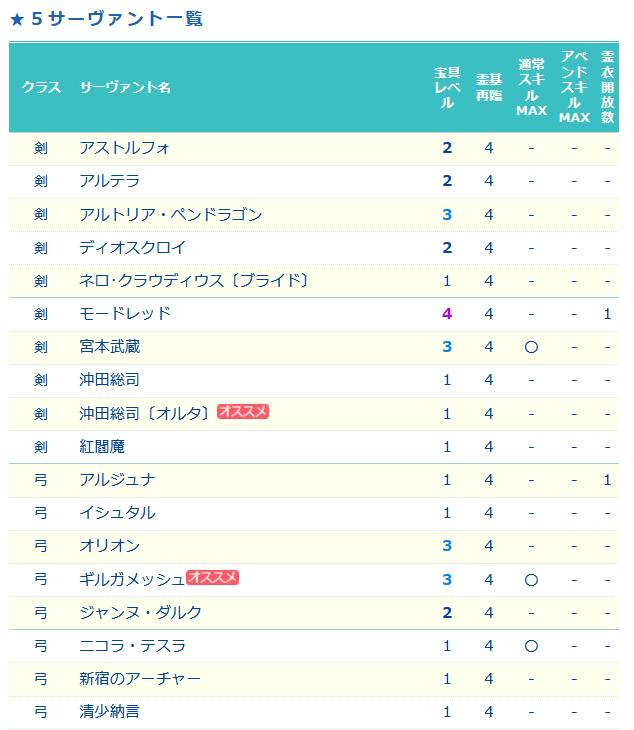Click the 通常スキルMAX column header

point(531,87)
